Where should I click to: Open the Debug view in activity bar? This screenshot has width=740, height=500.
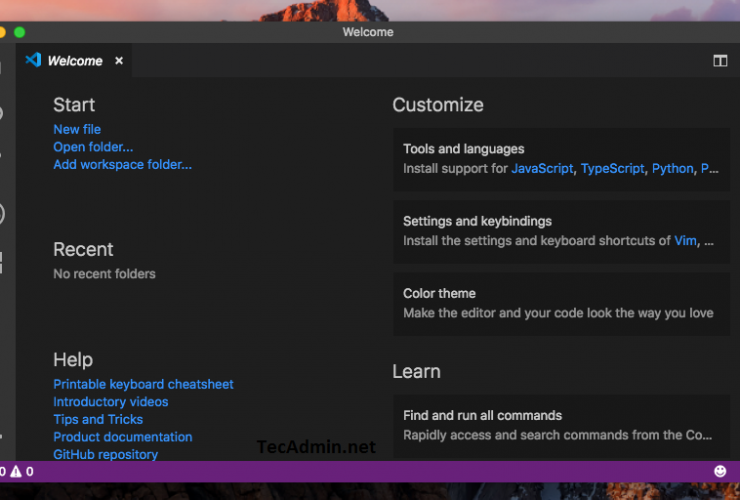tap(2, 213)
